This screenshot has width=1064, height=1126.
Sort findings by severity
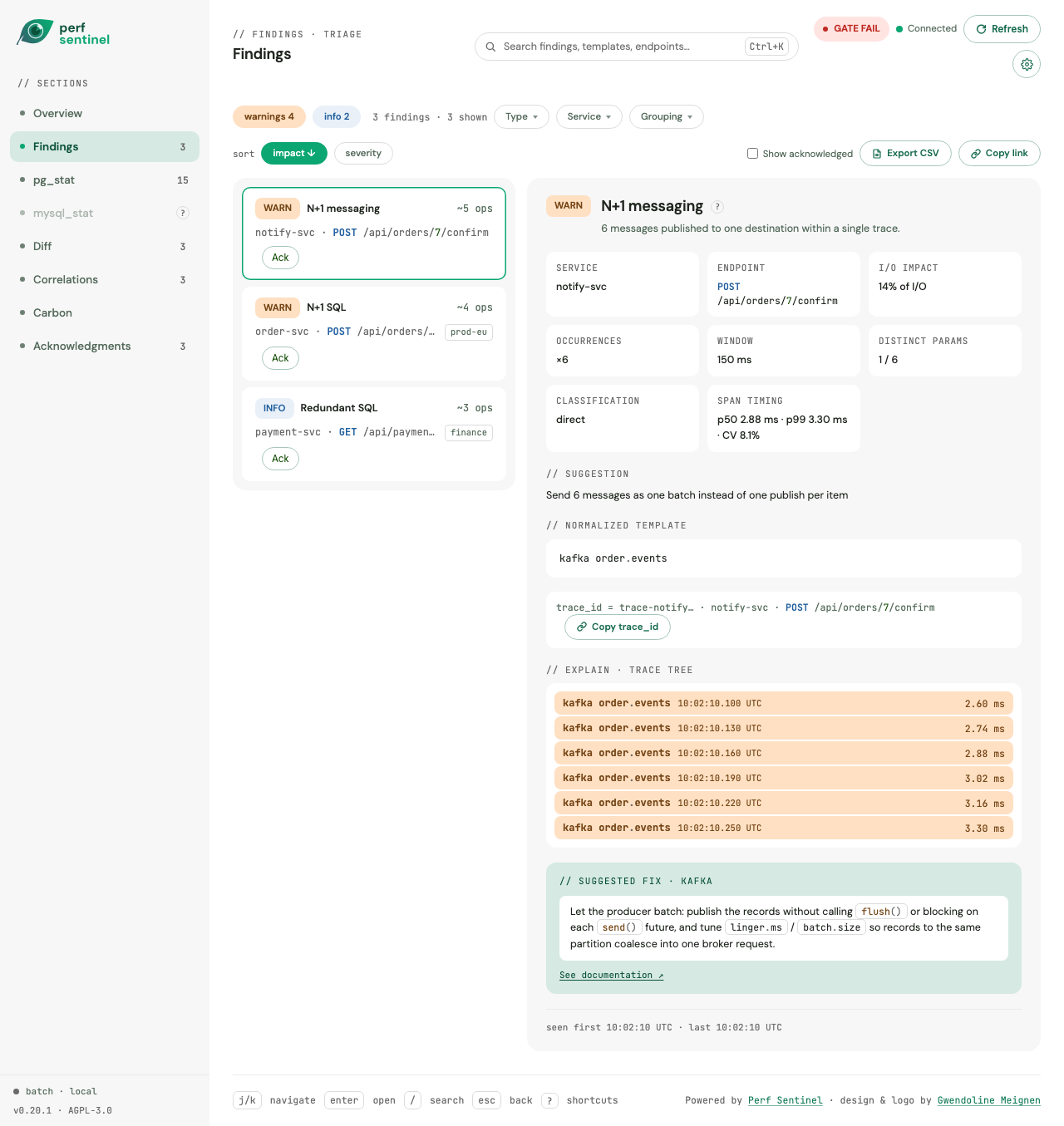click(363, 153)
